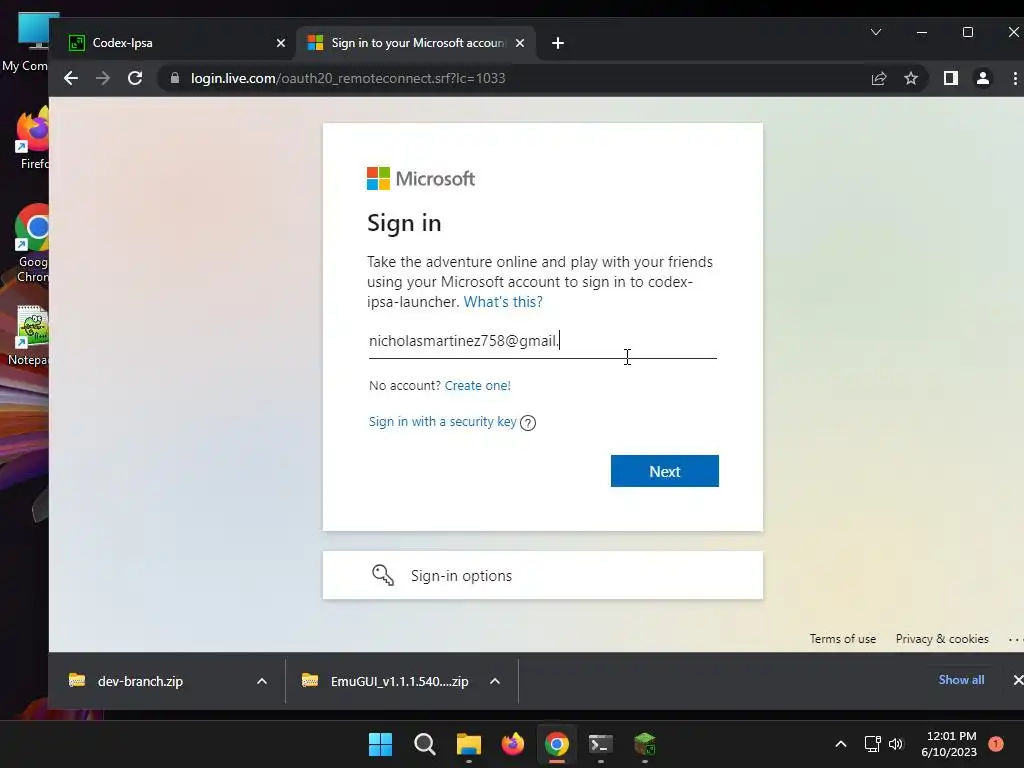Open the terminal taskbar icon
The image size is (1024, 768).
[x=601, y=744]
